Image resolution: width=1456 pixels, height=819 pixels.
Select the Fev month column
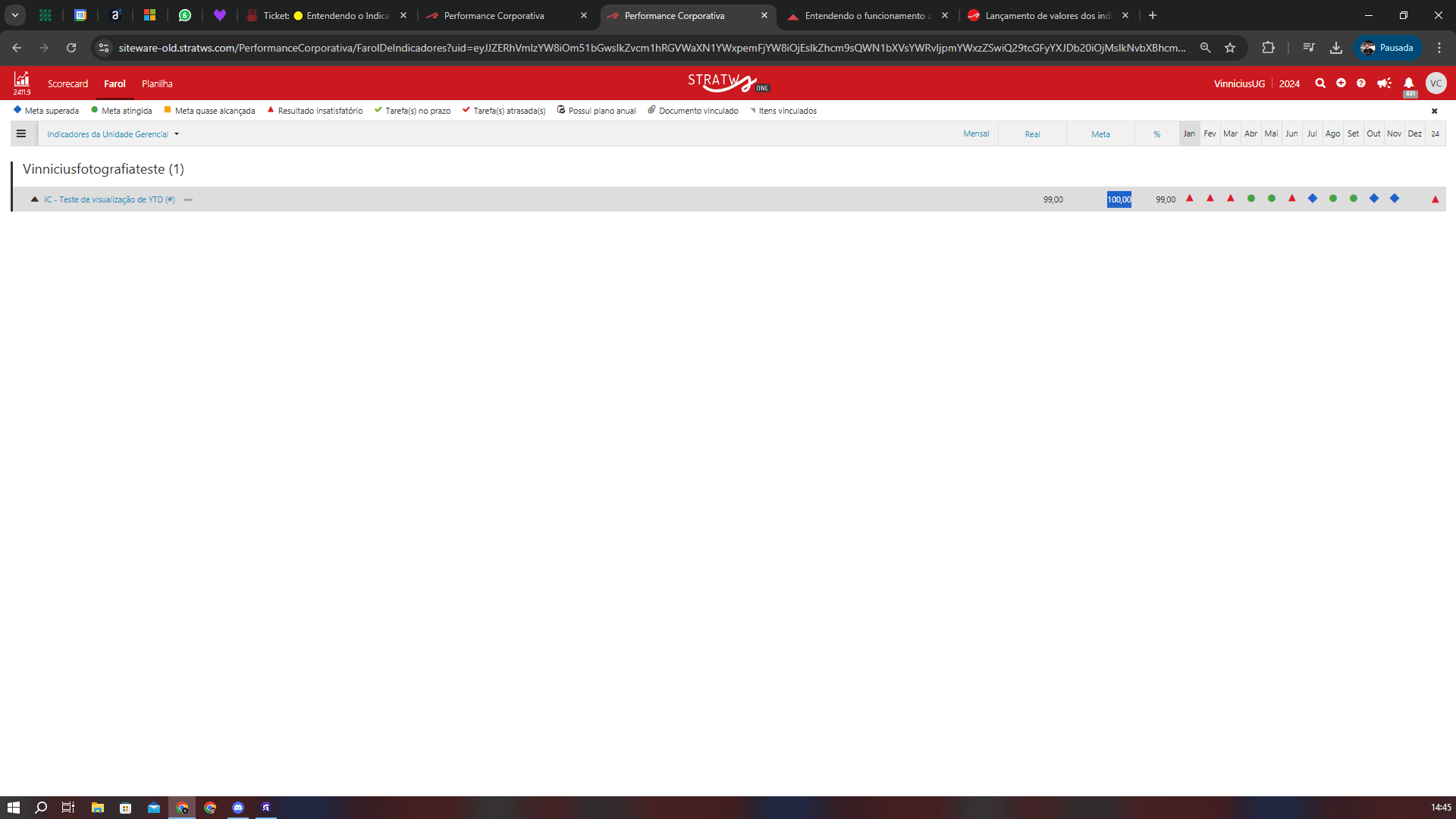click(1210, 133)
